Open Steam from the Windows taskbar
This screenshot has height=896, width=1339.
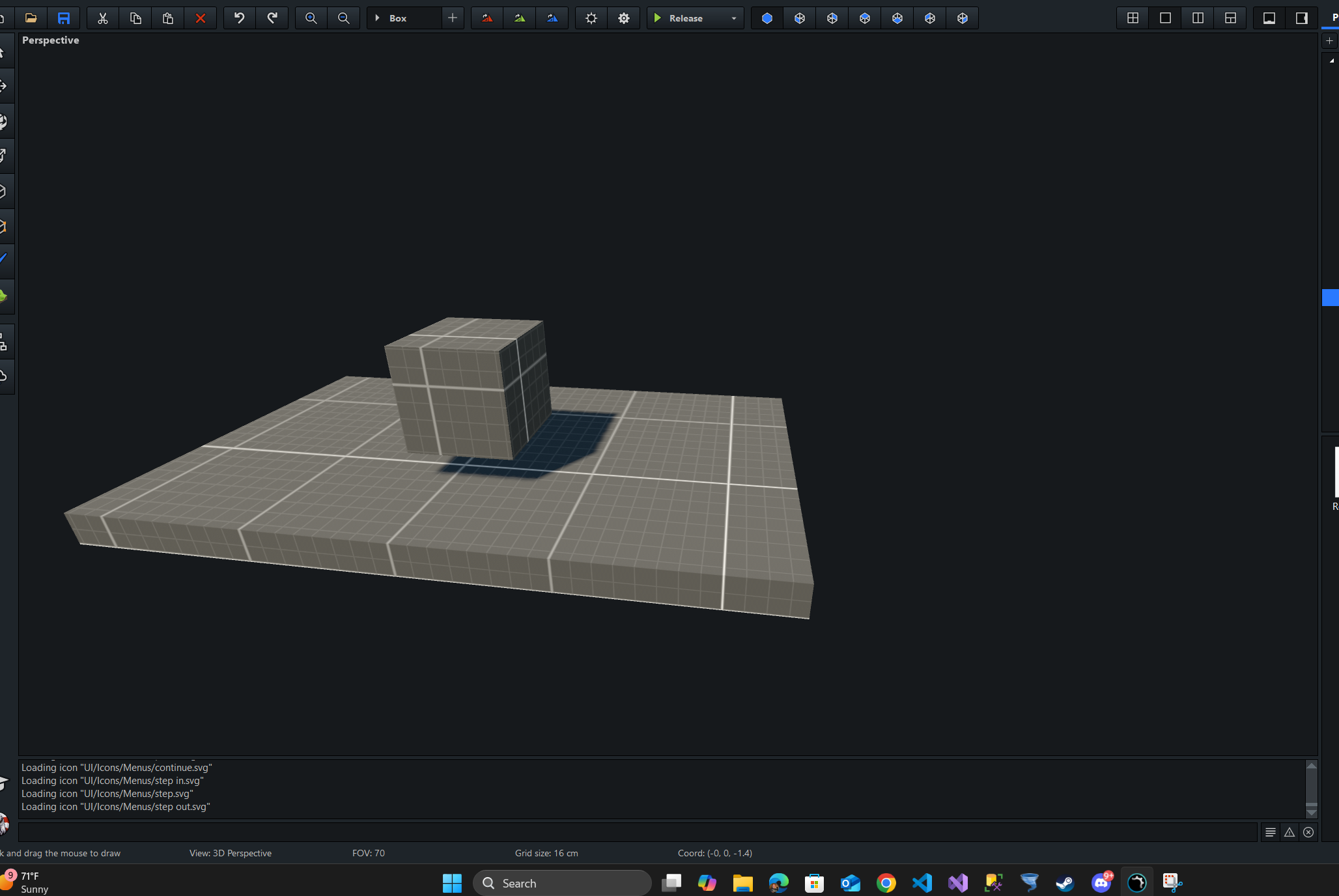[1065, 883]
